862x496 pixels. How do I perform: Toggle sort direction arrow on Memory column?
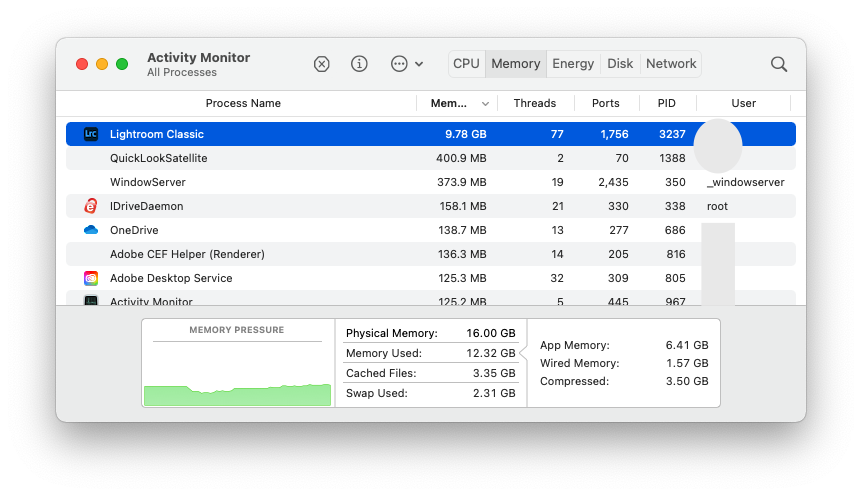[x=485, y=104]
